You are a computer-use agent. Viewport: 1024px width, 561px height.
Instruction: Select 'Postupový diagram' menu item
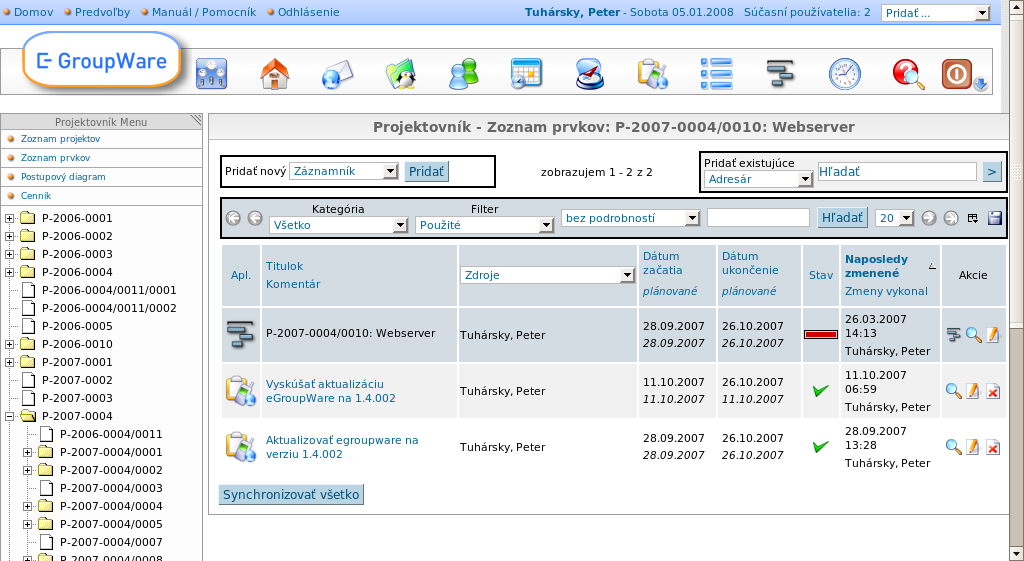(63, 177)
